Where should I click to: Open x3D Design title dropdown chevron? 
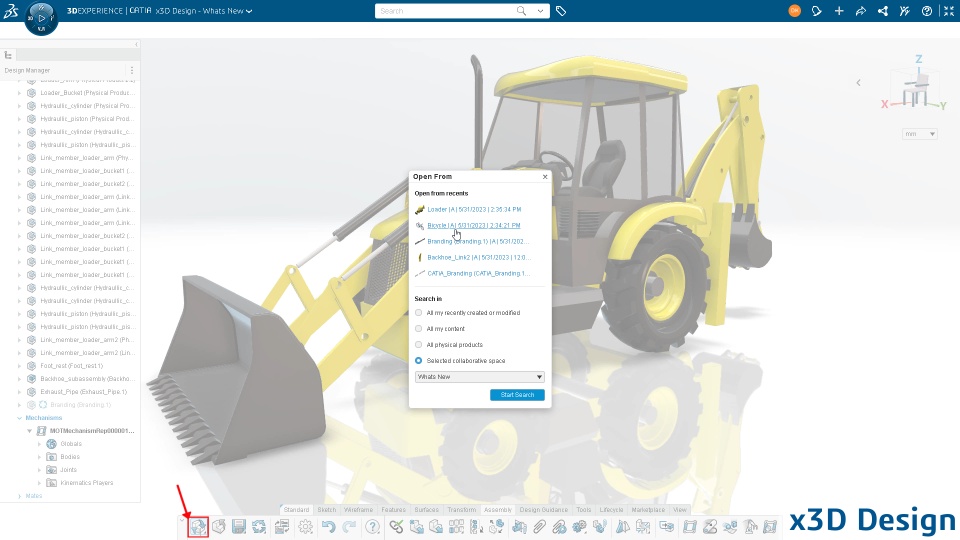249,11
